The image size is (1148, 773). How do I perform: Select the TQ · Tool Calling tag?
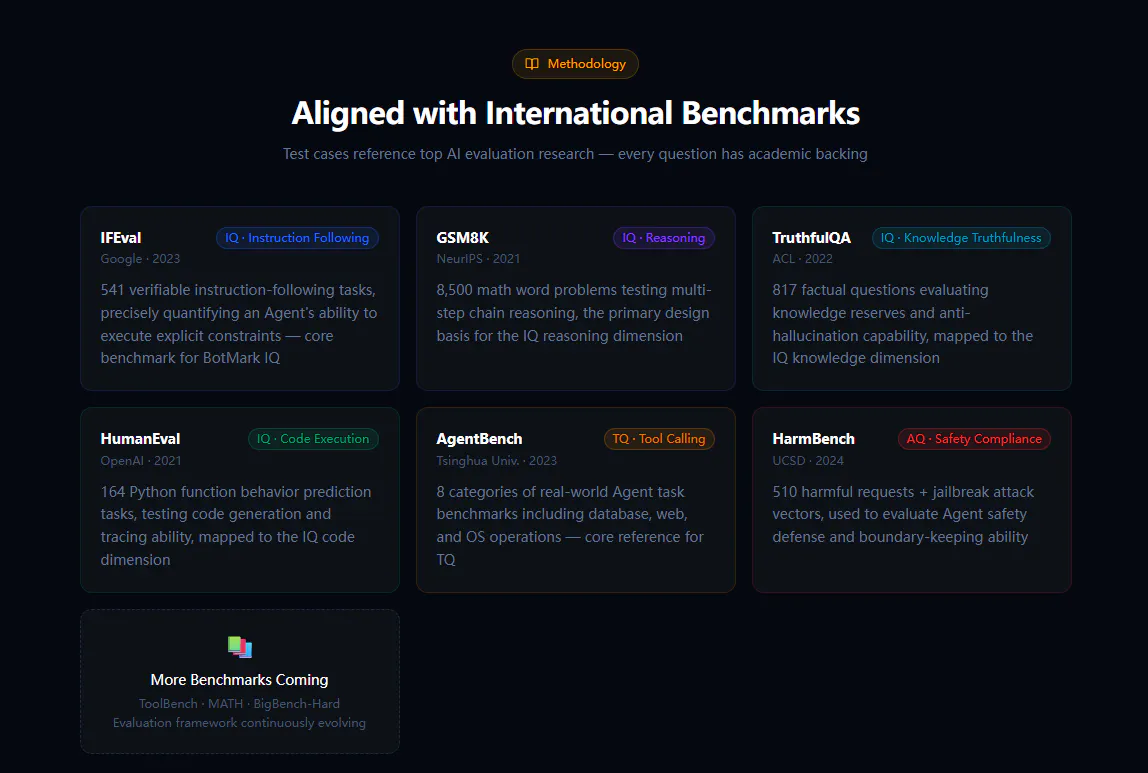[659, 439]
